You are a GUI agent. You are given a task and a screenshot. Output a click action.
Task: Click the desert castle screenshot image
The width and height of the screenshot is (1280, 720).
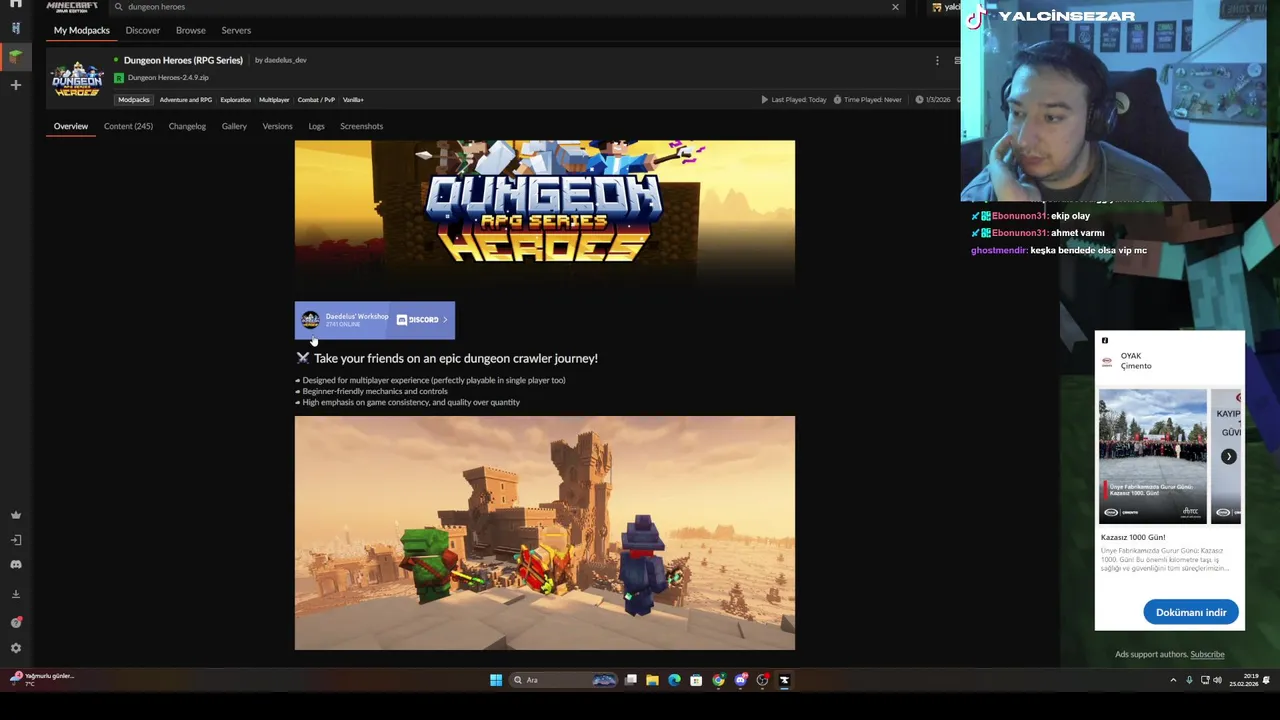coord(545,533)
